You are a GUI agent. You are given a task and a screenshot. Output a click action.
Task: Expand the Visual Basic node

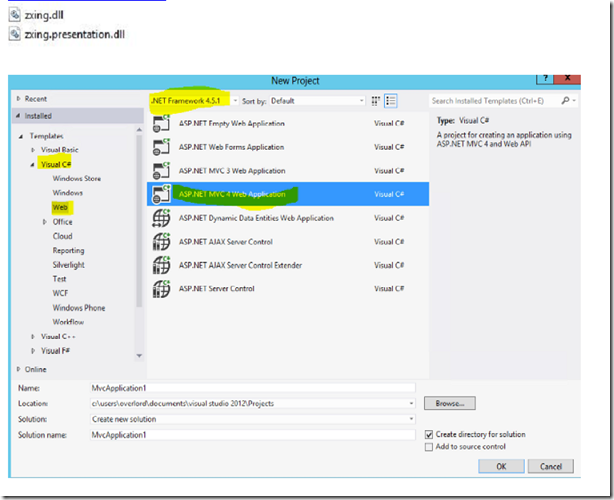pyautogui.click(x=33, y=150)
